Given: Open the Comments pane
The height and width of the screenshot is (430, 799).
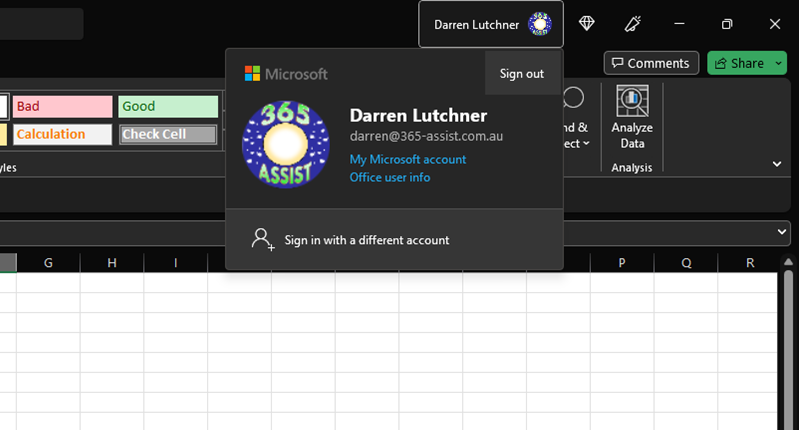Looking at the screenshot, I should 651,63.
